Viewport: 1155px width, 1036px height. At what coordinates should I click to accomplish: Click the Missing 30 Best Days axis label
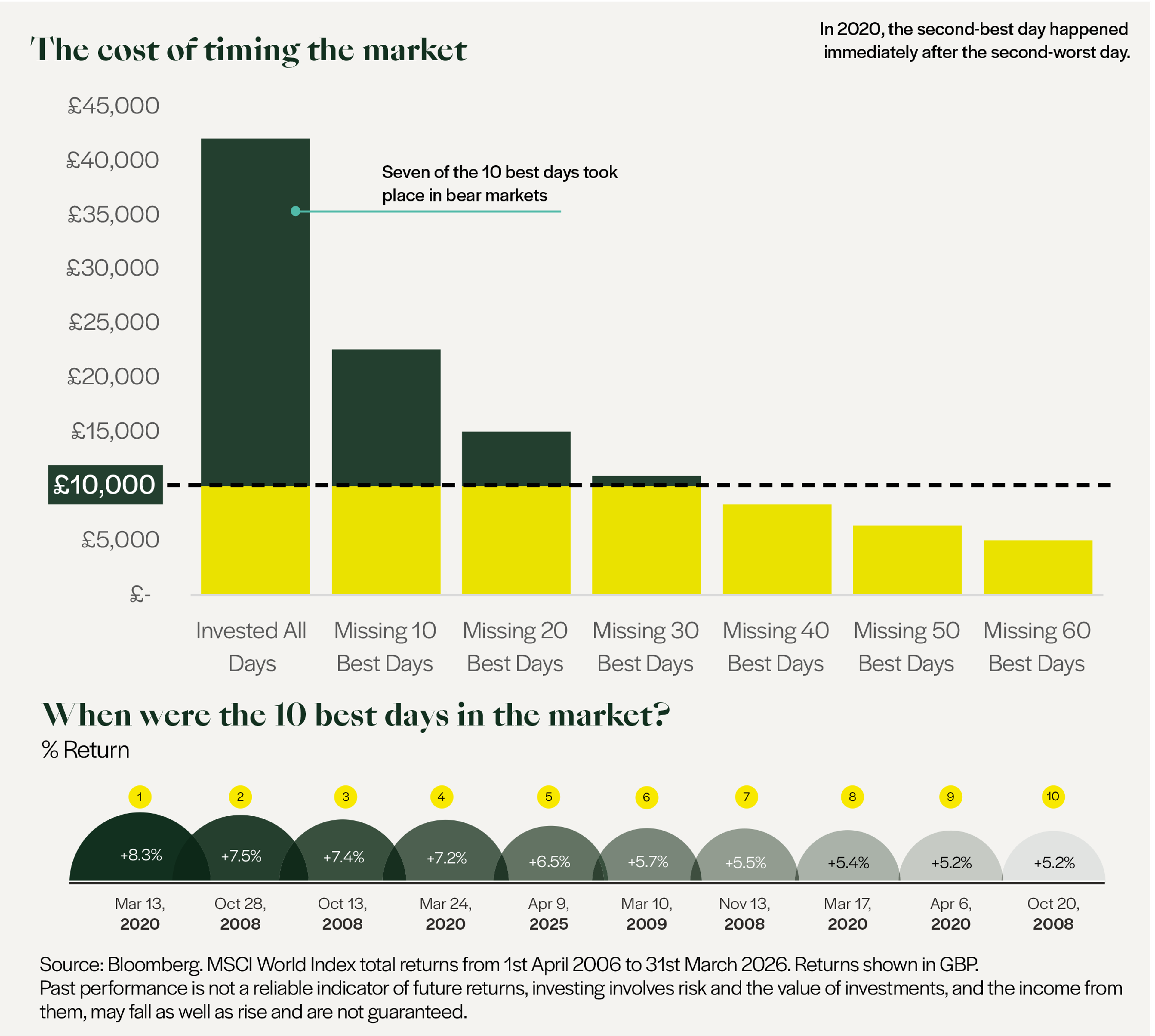coord(645,647)
